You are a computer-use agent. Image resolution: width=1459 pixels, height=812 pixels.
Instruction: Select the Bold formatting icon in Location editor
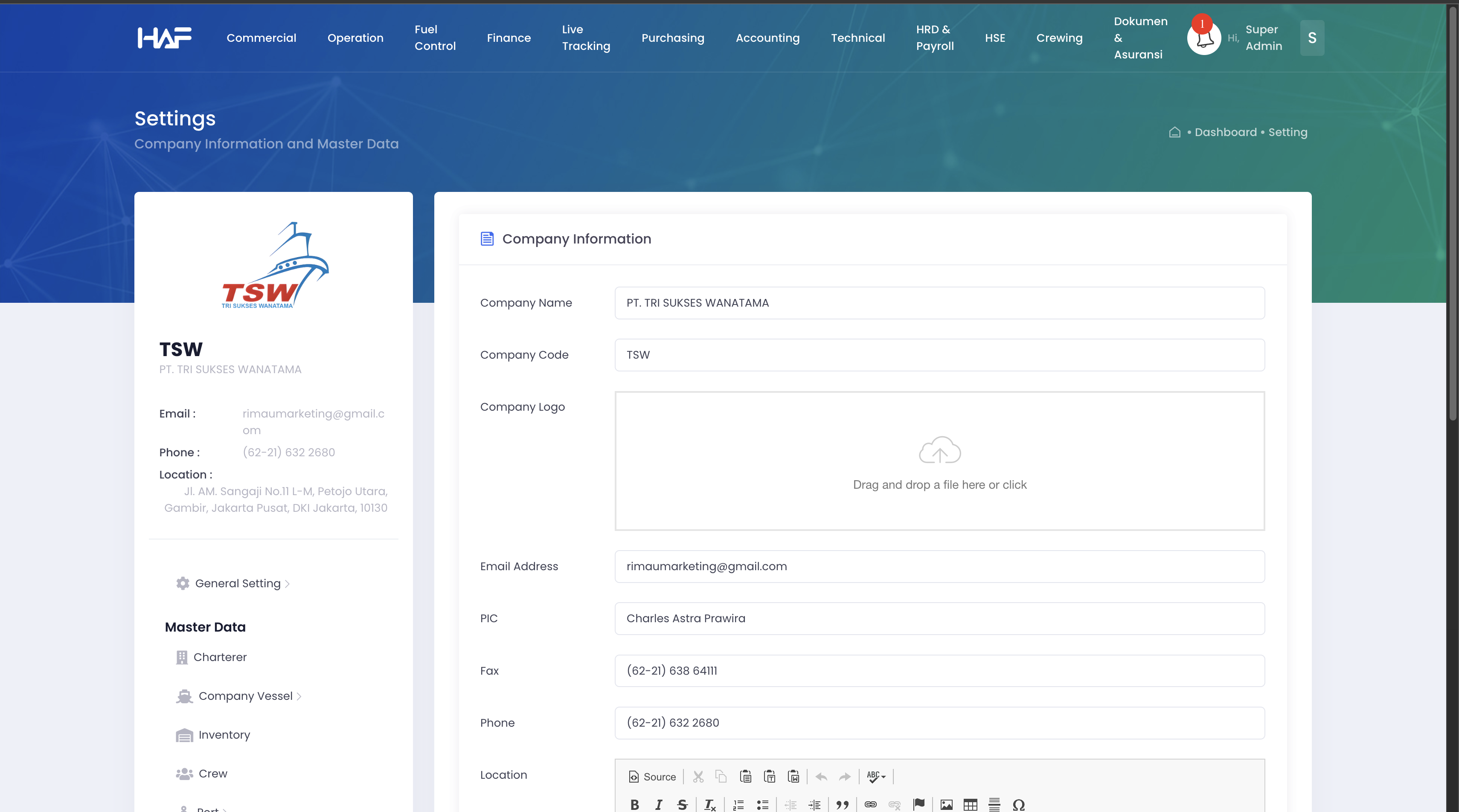635,805
